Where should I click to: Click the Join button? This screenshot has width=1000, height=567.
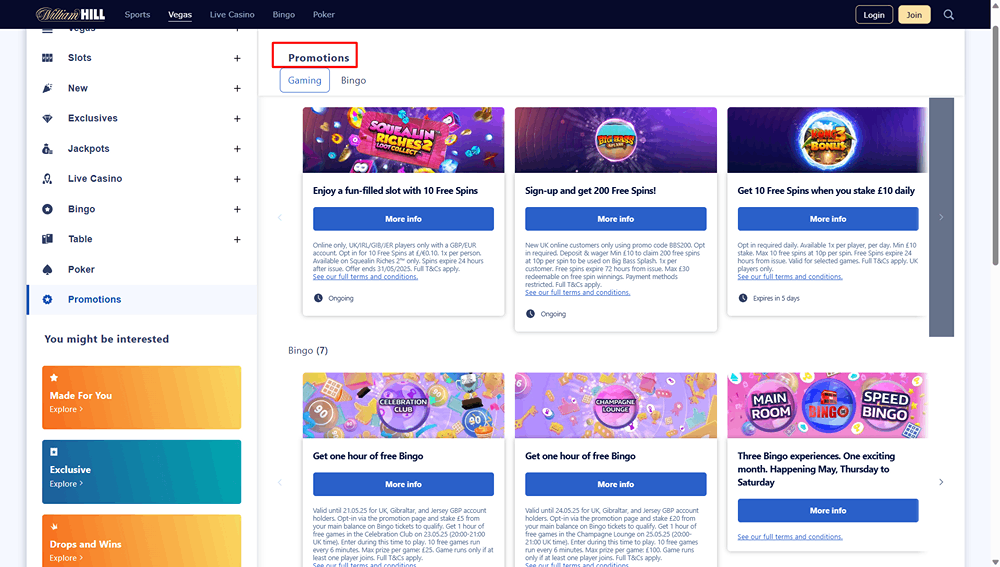914,15
